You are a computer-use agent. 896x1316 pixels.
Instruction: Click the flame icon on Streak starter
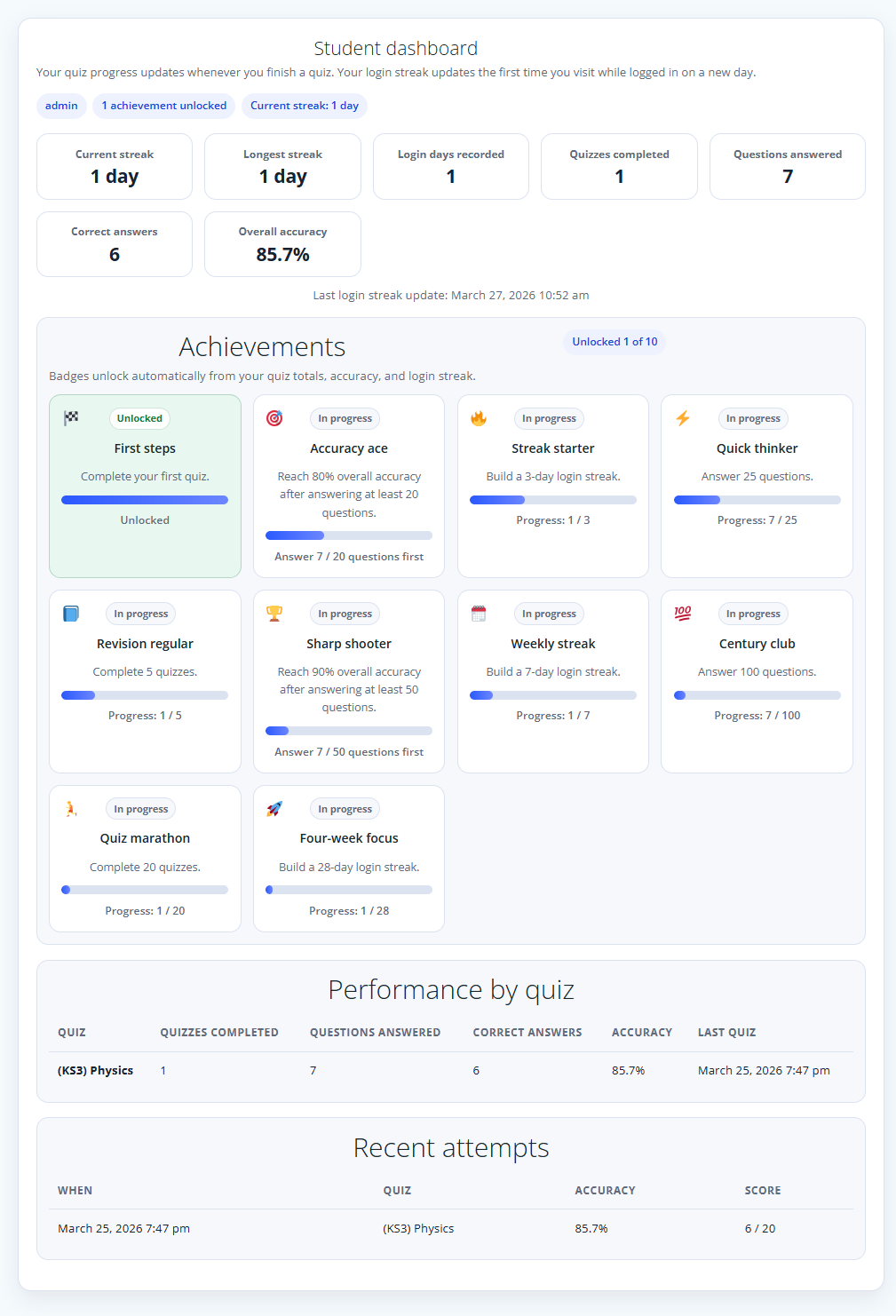(x=479, y=418)
